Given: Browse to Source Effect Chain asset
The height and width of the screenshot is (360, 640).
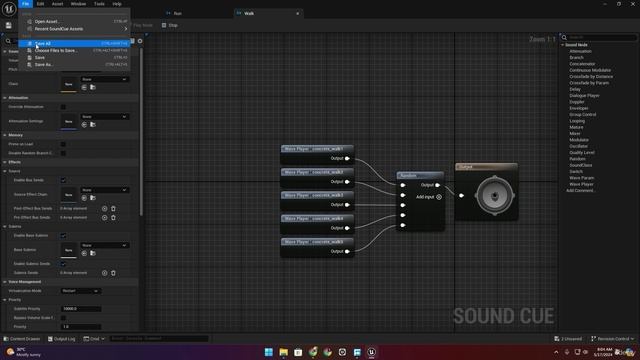Looking at the screenshot, I should [x=93, y=198].
